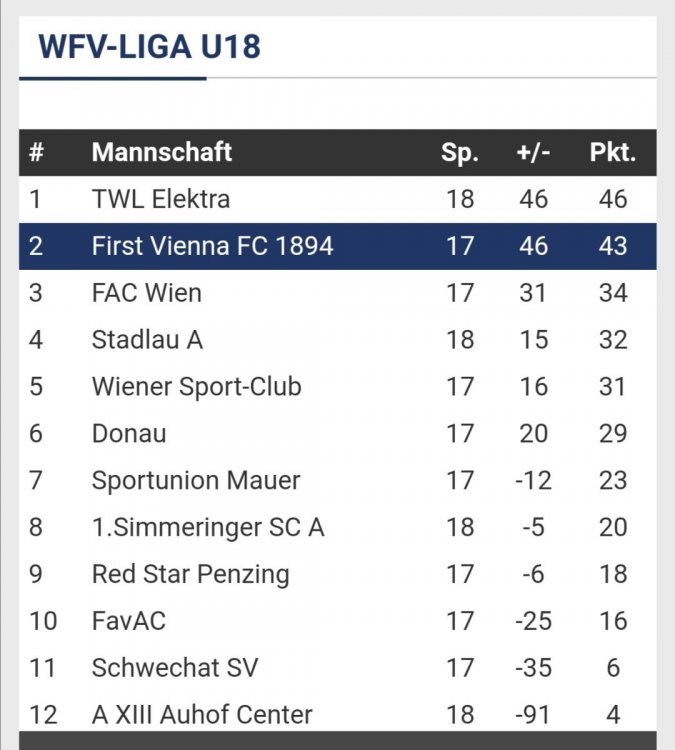Viewport: 675px width, 750px height.
Task: Select the A XIII Auhof Center row
Action: [x=338, y=714]
